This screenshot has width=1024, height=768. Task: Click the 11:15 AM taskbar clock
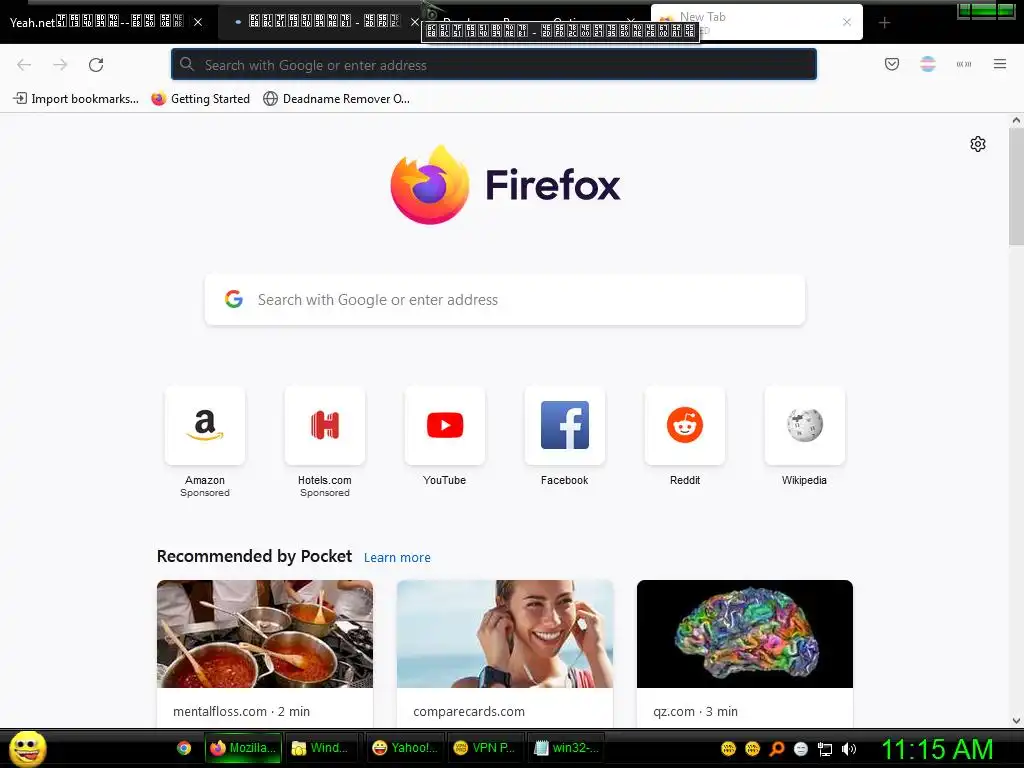tap(937, 748)
